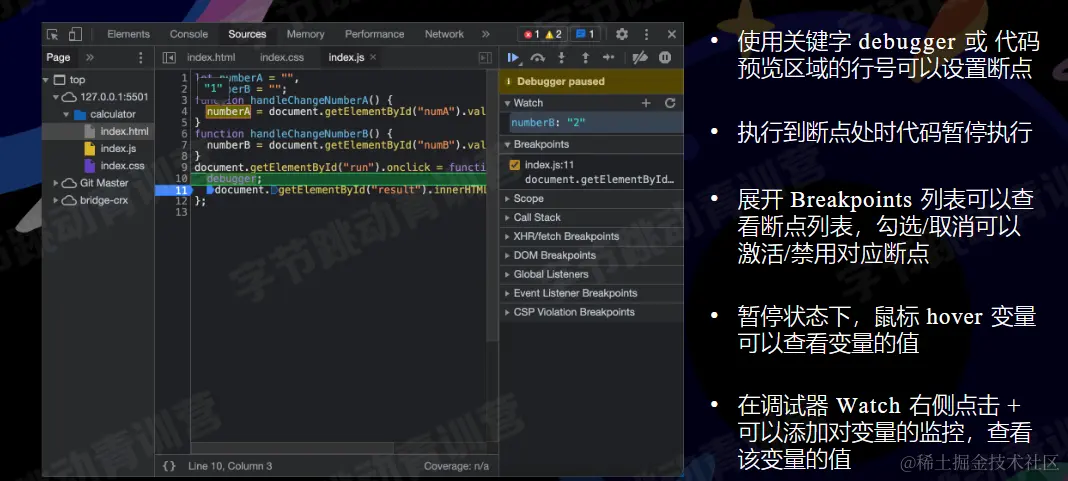
Task: Collapse the 127.0.0.1:5501 origin node
Action: click(x=57, y=97)
